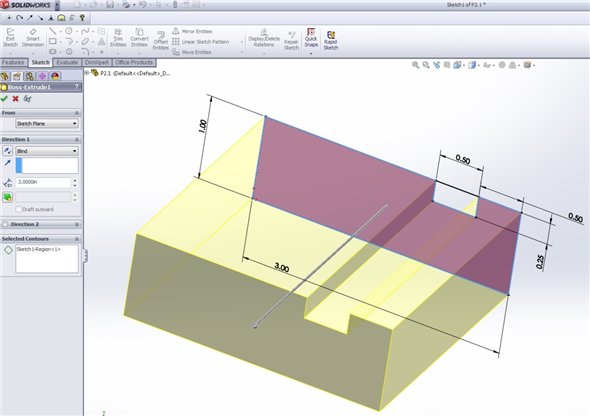Image resolution: width=590 pixels, height=416 pixels.
Task: Open the Quick Snaps dropdown arrow
Action: 311,54
